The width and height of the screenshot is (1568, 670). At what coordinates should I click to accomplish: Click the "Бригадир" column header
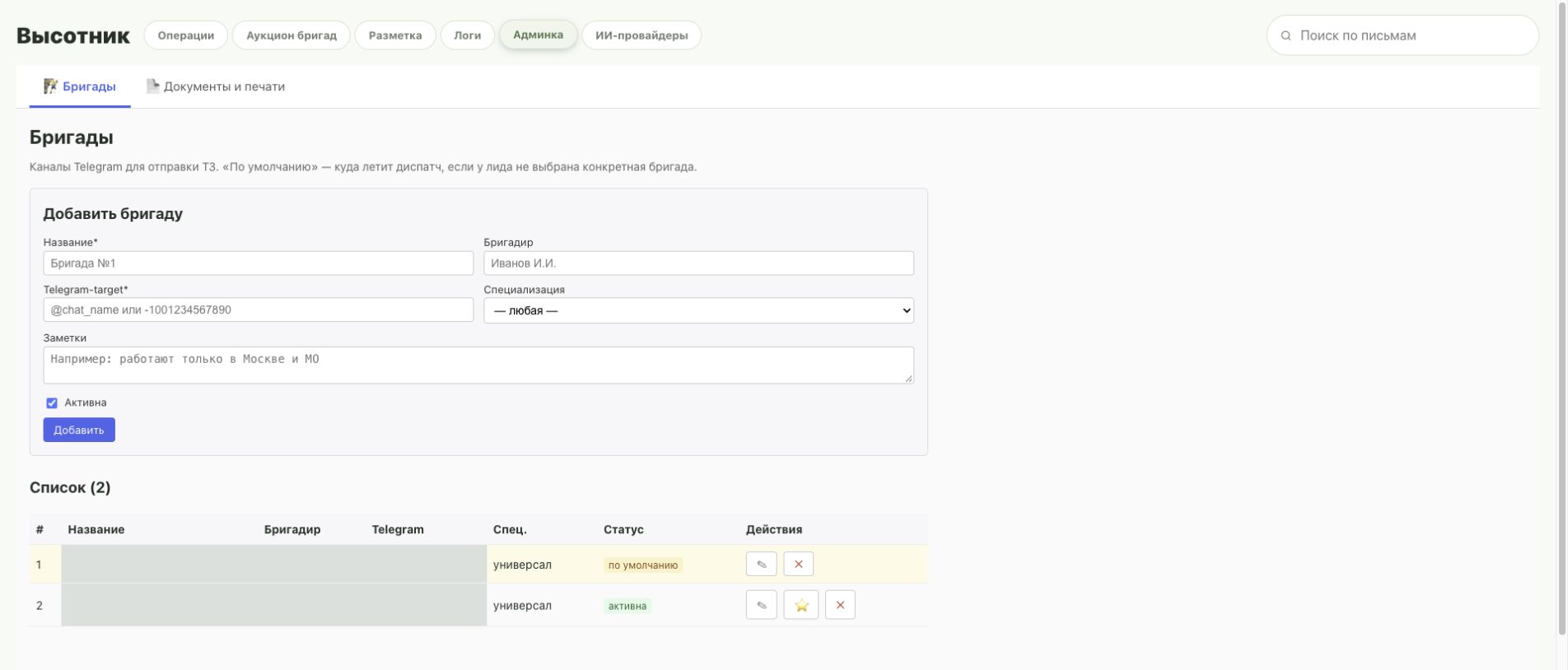click(x=292, y=529)
